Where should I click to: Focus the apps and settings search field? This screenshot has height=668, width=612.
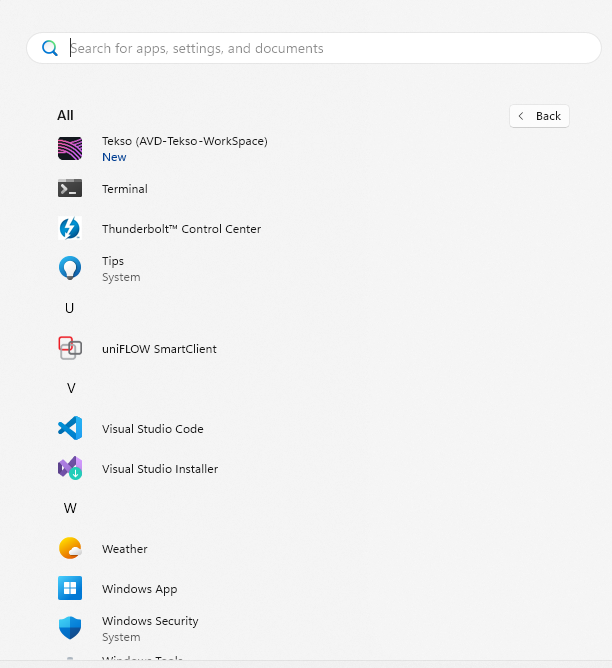(x=314, y=48)
